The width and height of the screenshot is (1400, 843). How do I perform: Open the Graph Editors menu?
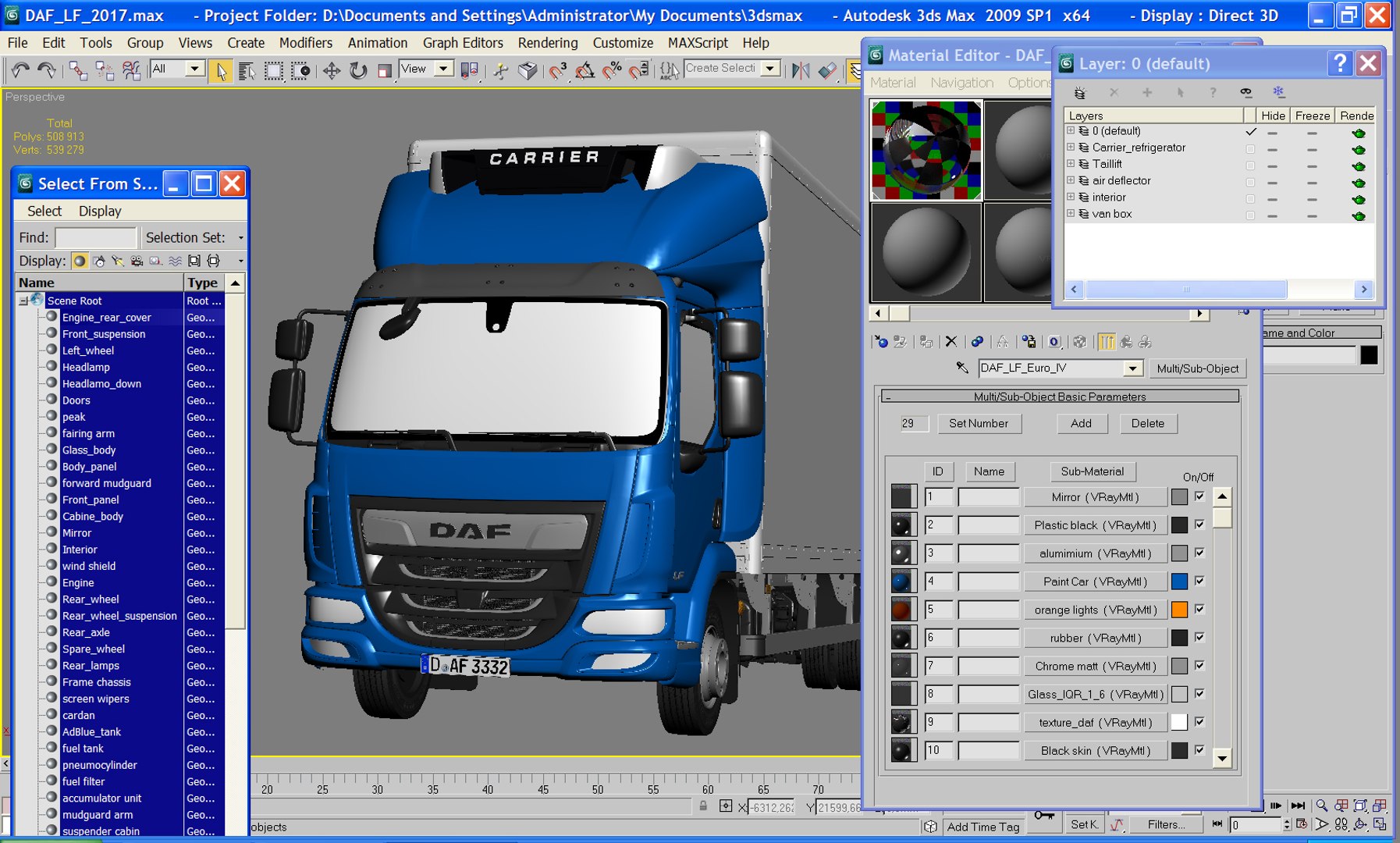(x=463, y=43)
